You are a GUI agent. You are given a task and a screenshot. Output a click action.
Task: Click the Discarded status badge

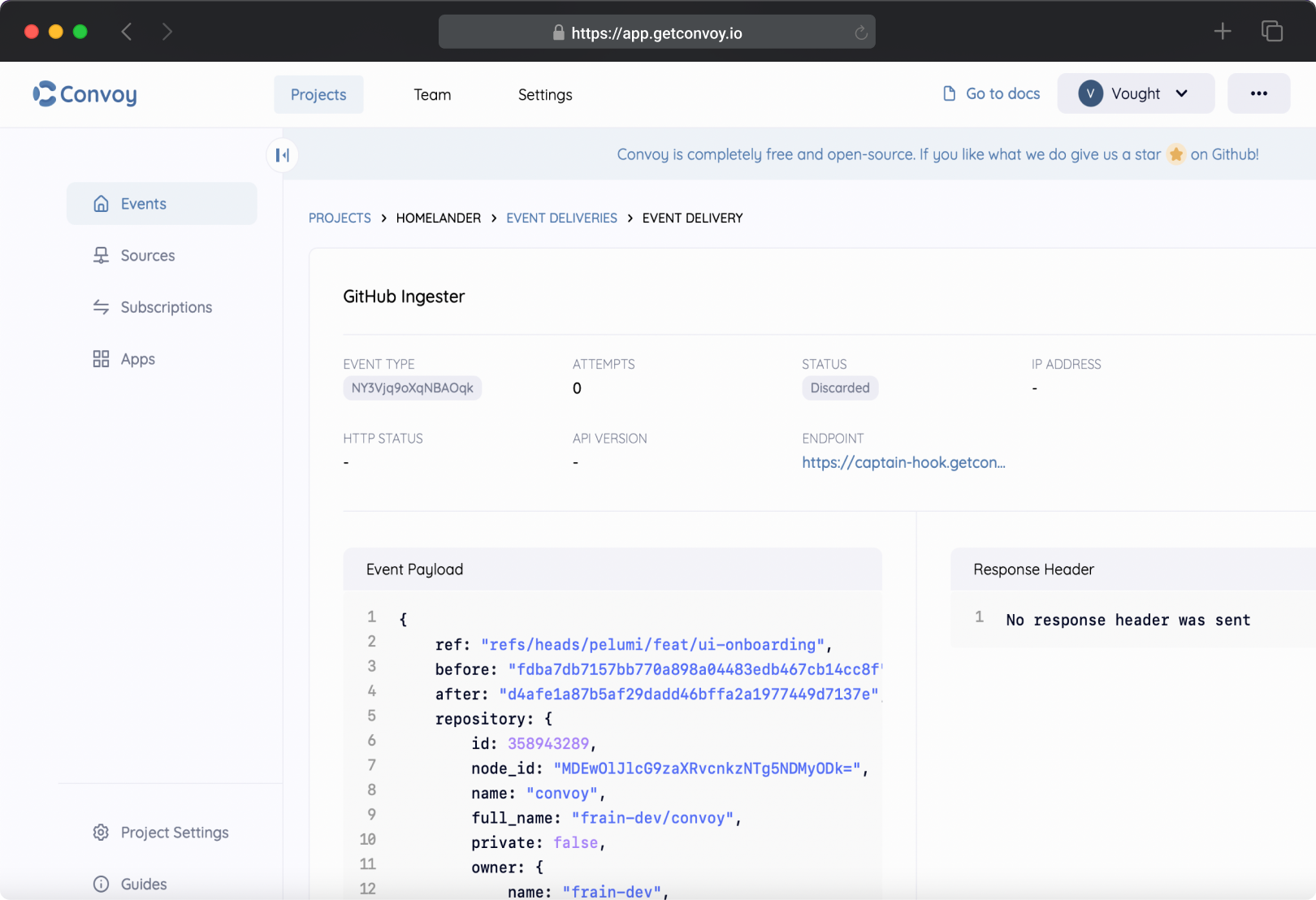click(840, 388)
